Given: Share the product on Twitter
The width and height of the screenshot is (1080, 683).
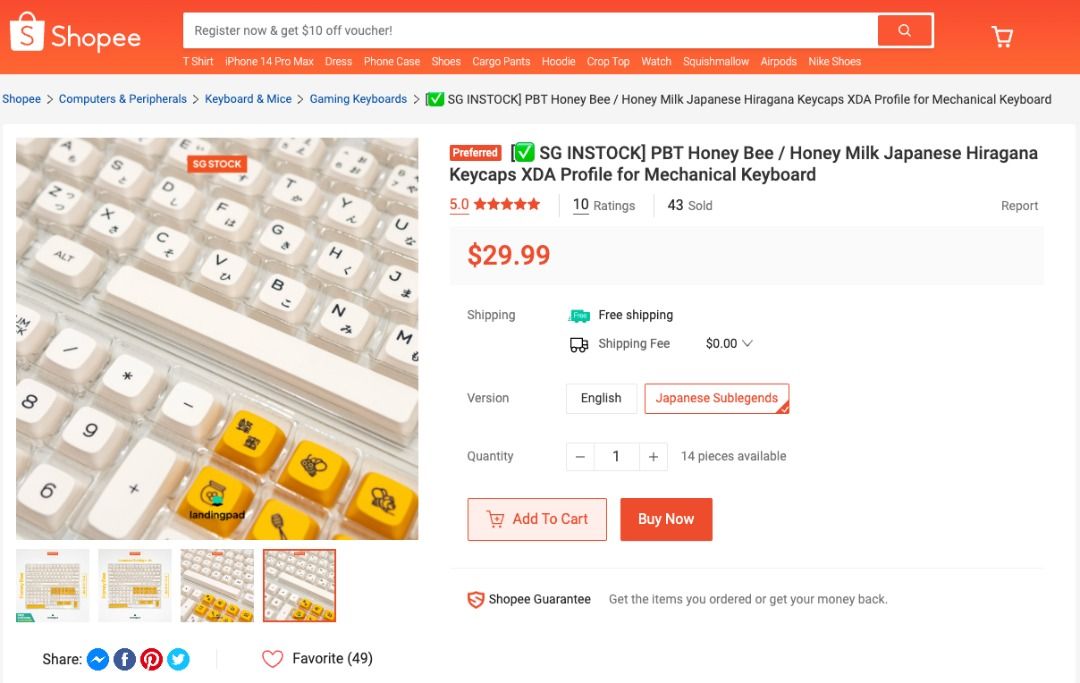Looking at the screenshot, I should tap(178, 659).
